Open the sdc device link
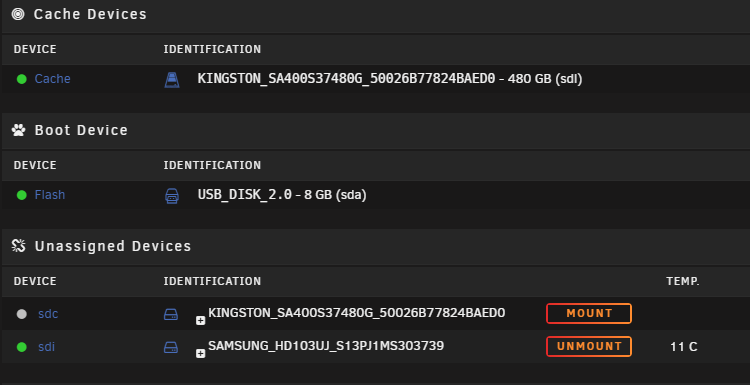750x385 pixels. [x=48, y=314]
